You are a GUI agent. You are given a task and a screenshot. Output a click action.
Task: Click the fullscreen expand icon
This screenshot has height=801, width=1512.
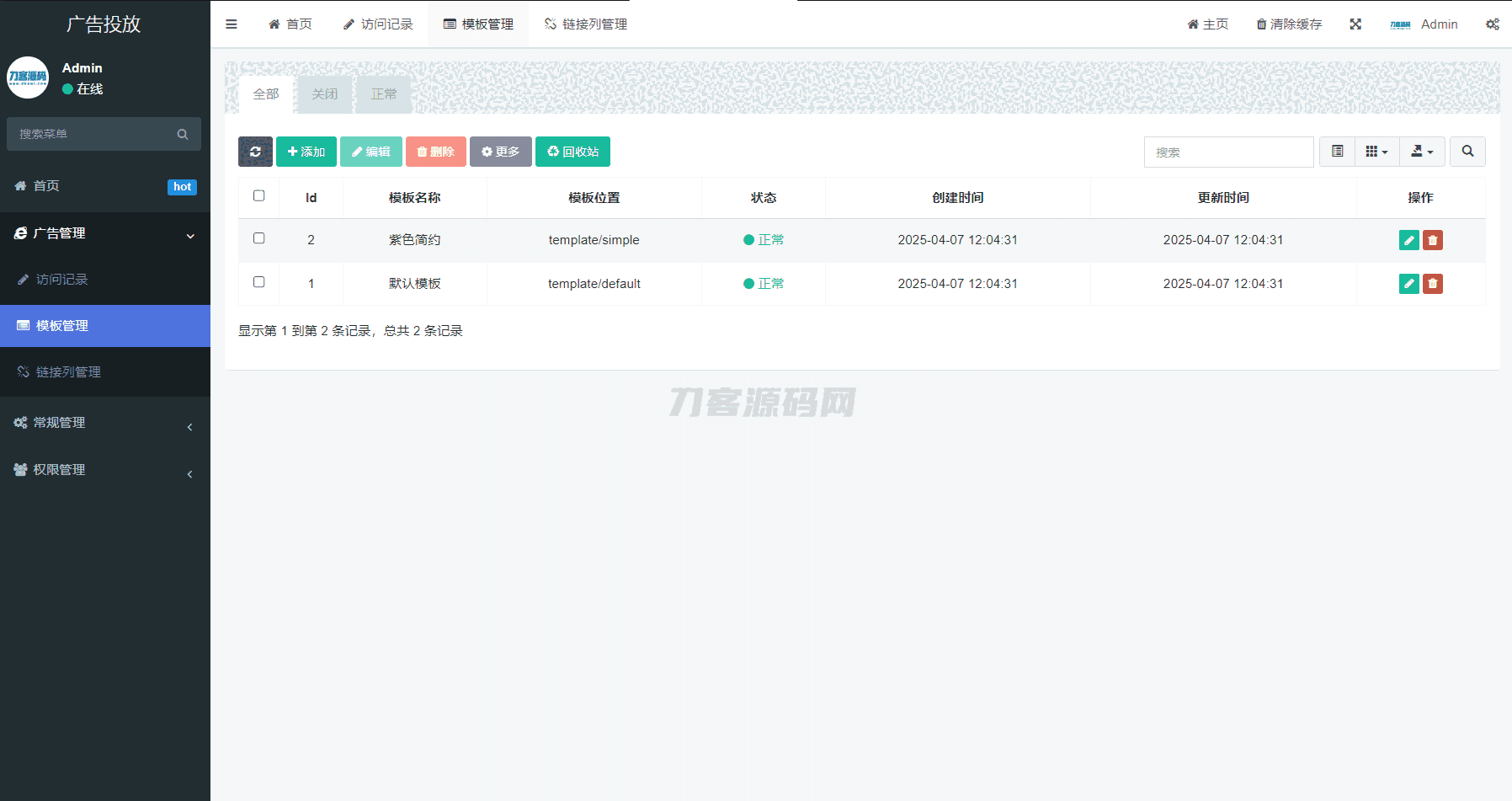point(1355,24)
